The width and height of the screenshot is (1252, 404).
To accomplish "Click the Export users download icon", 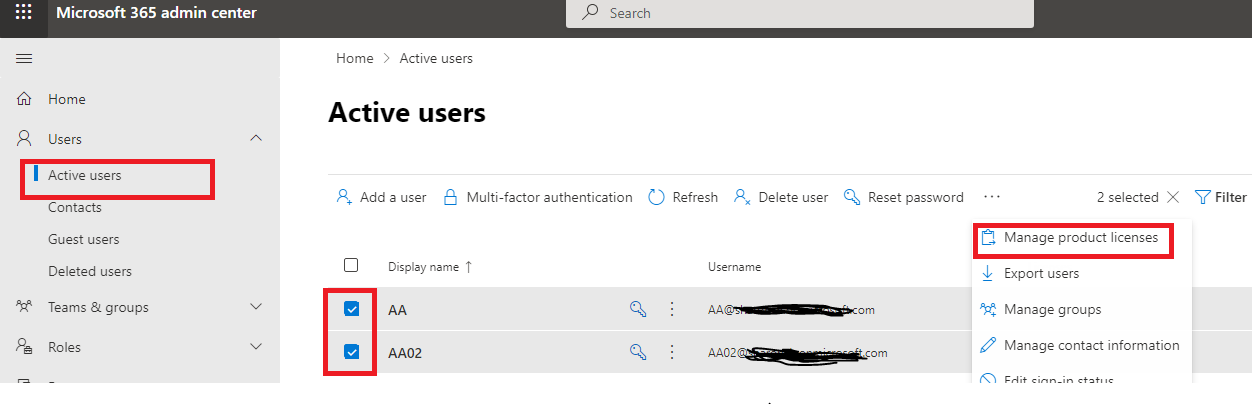I will 988,273.
